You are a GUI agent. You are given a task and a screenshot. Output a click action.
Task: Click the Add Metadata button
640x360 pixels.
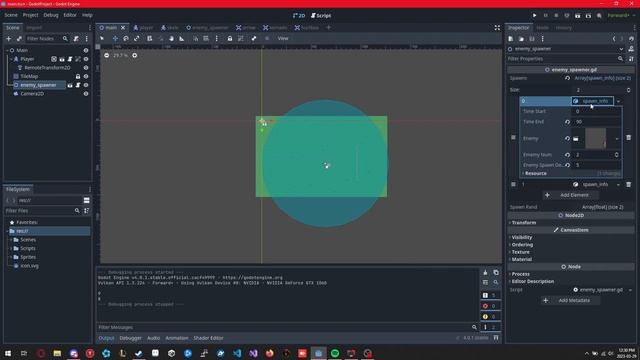pyautogui.click(x=571, y=300)
